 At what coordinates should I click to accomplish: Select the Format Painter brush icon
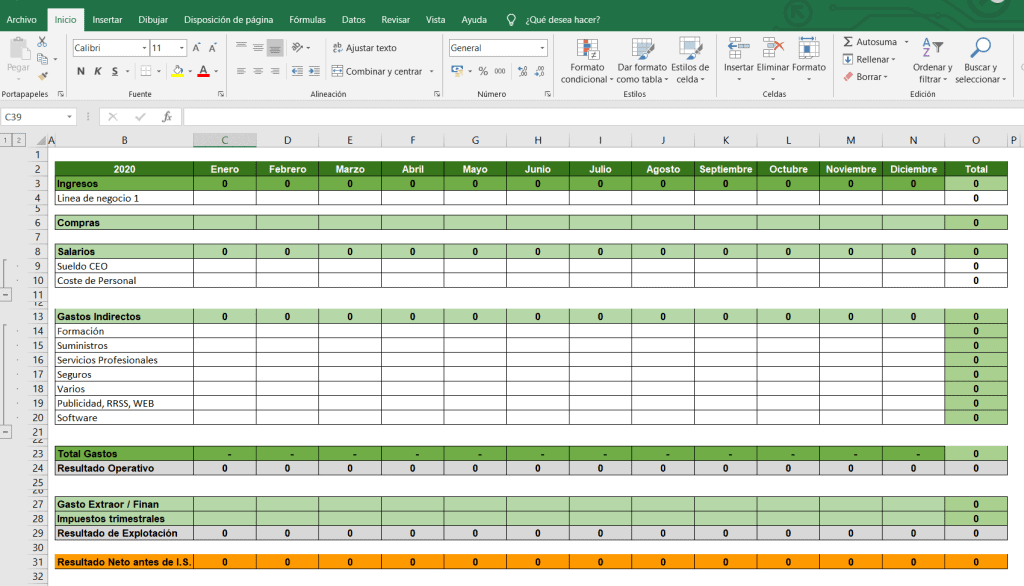(x=42, y=76)
